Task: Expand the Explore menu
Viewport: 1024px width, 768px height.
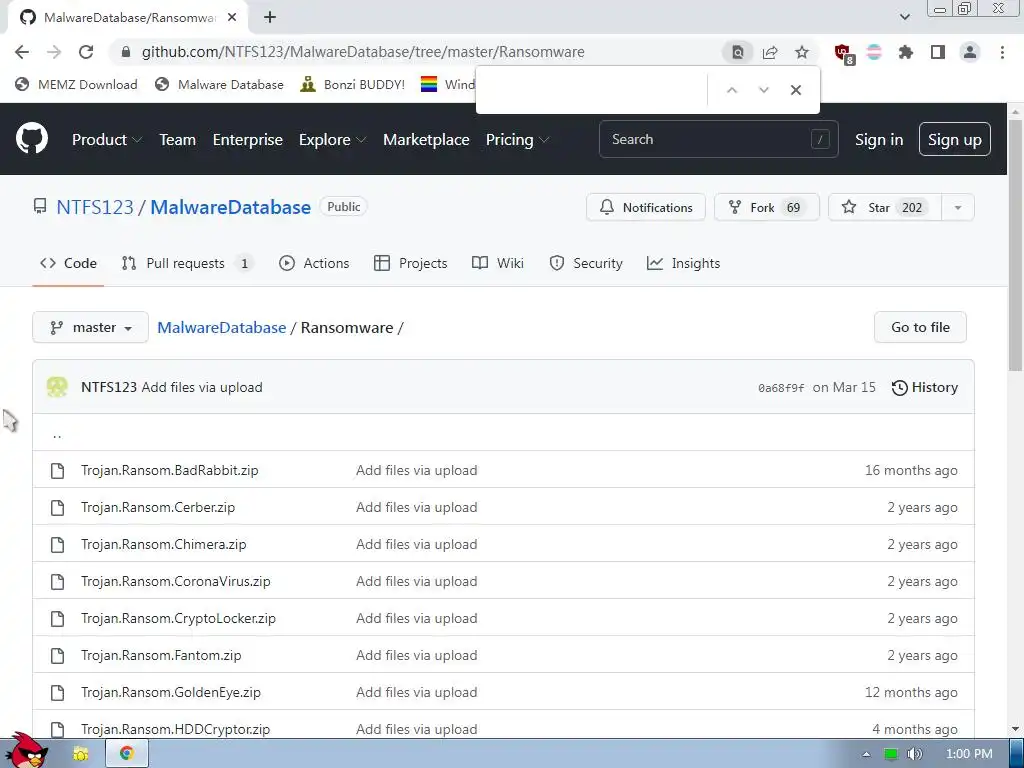Action: (332, 140)
